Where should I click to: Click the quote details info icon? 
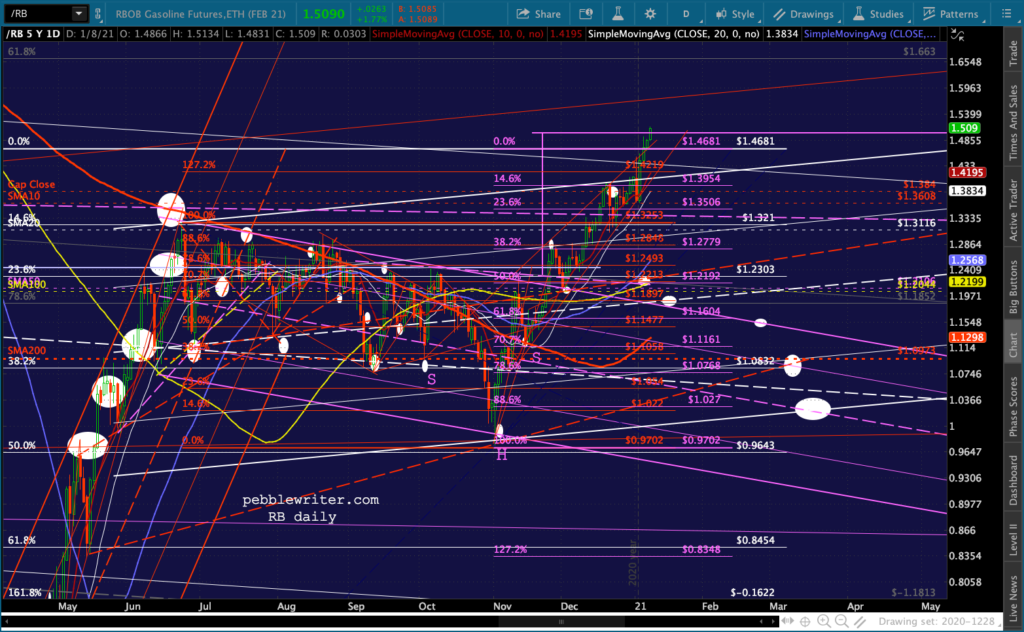[x=586, y=14]
